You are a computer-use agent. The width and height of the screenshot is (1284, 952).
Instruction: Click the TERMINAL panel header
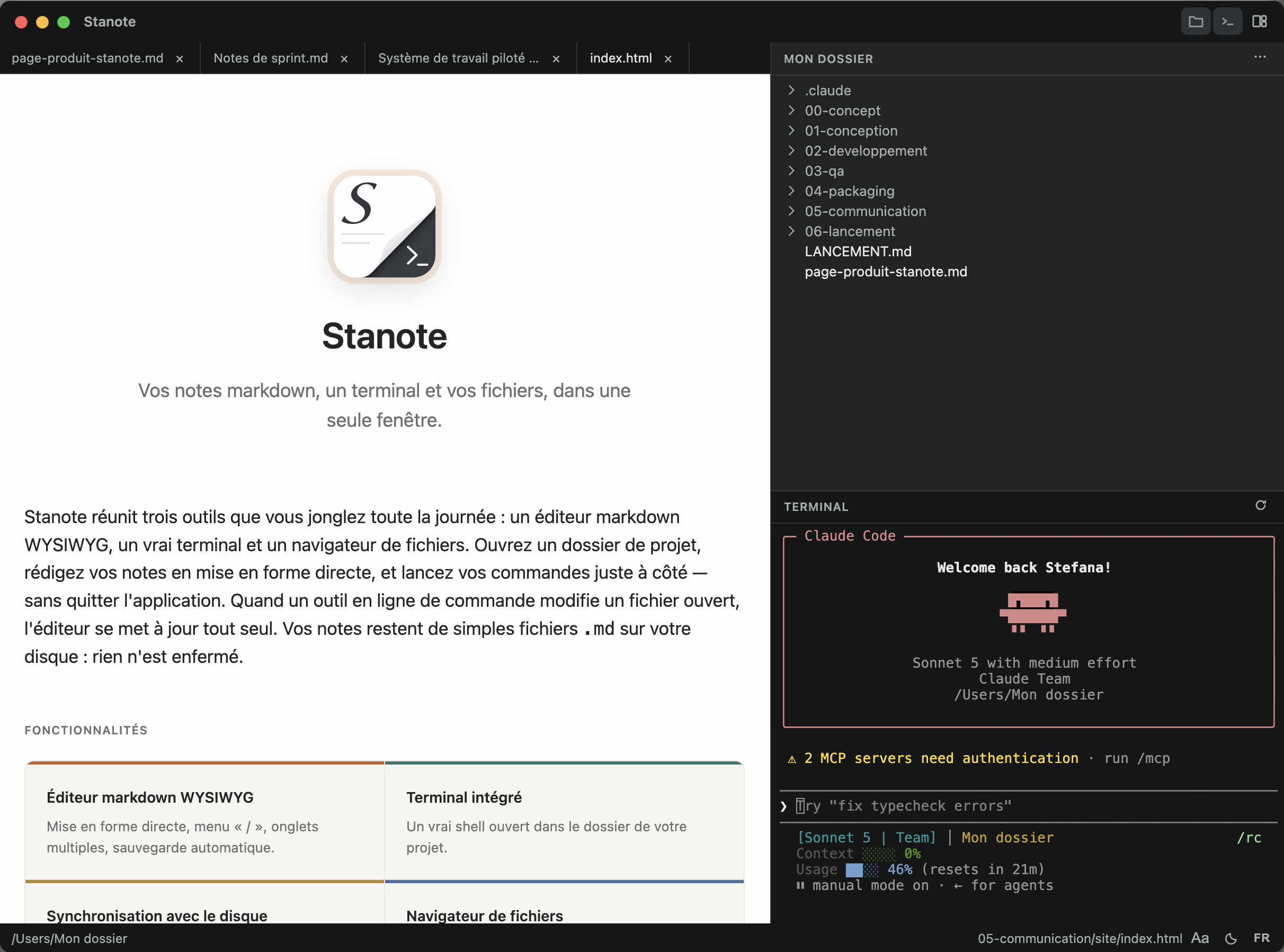point(815,507)
